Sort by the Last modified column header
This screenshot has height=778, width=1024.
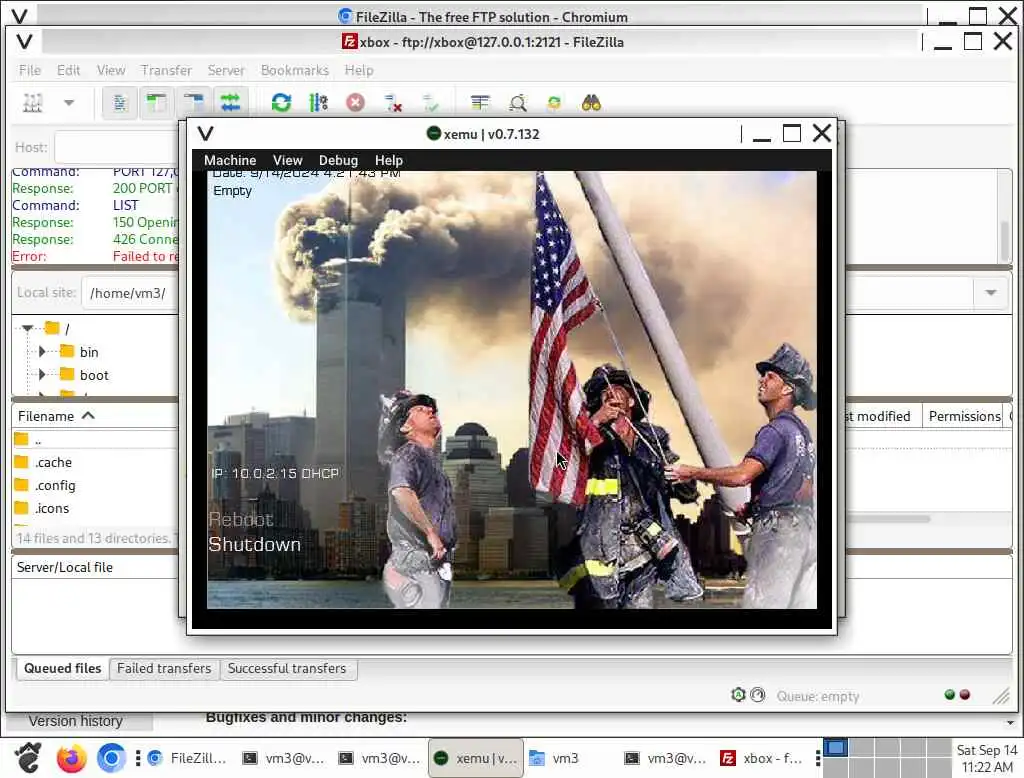(x=882, y=416)
